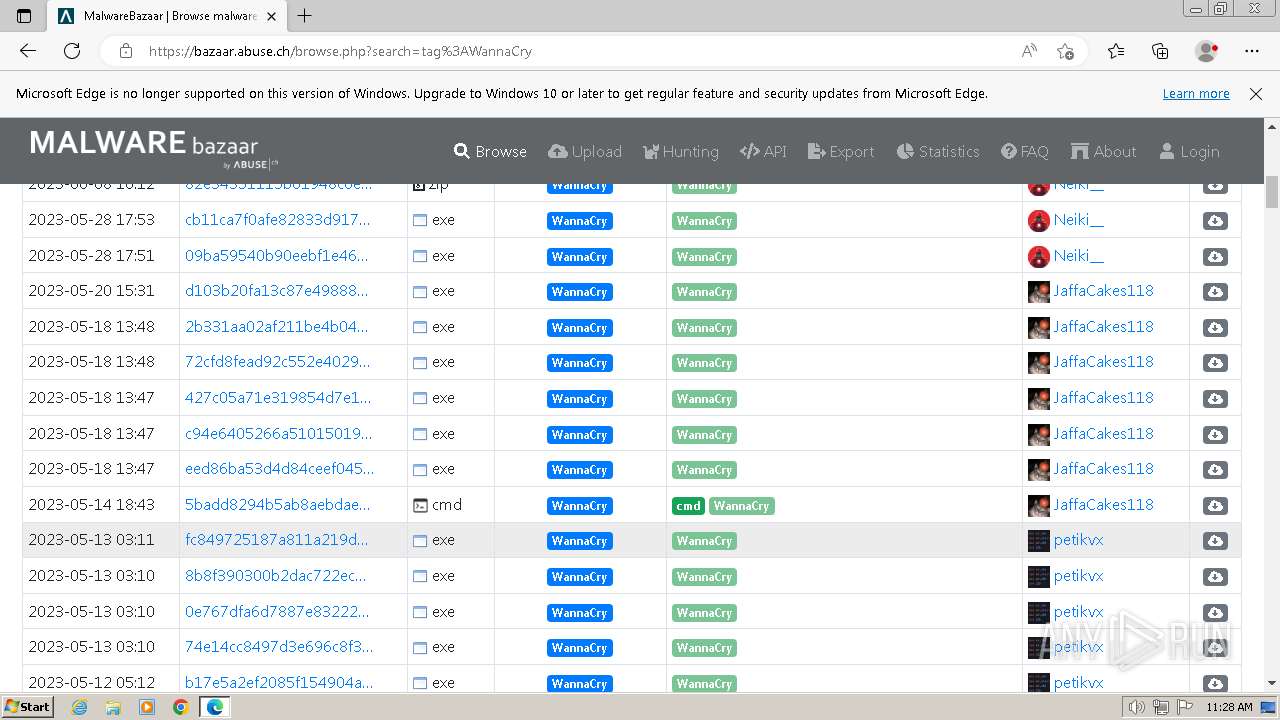This screenshot has height=720, width=1280.
Task: Click the green cmd tag
Action: coord(688,506)
